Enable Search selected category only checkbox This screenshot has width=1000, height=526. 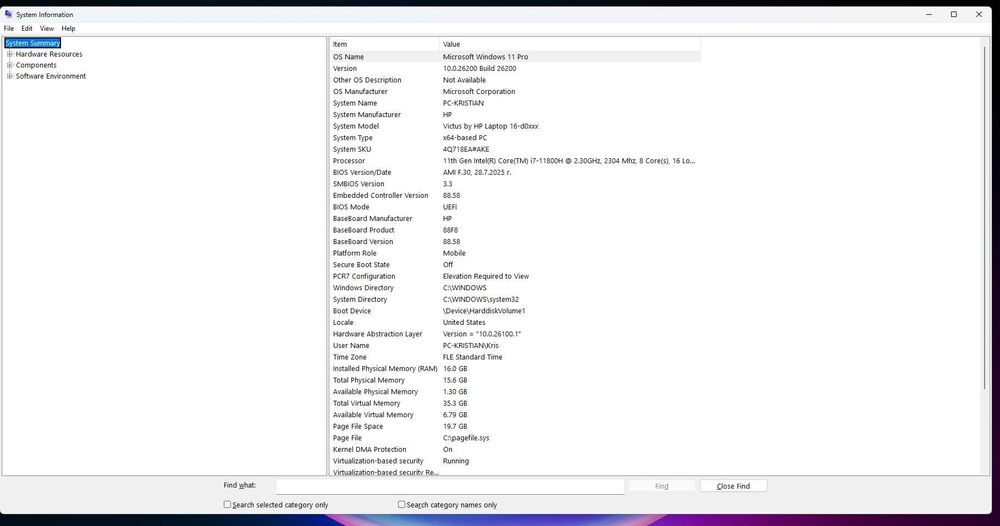click(x=227, y=504)
